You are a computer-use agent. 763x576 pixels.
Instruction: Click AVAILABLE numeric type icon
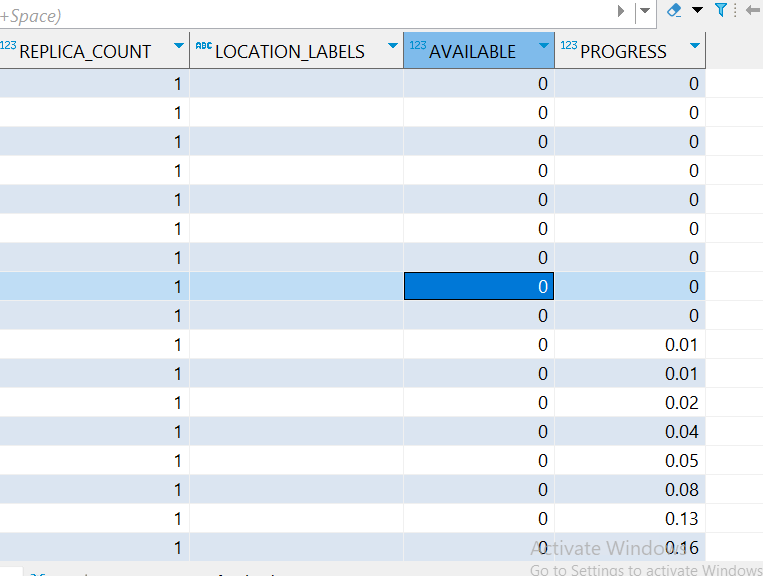(x=418, y=45)
